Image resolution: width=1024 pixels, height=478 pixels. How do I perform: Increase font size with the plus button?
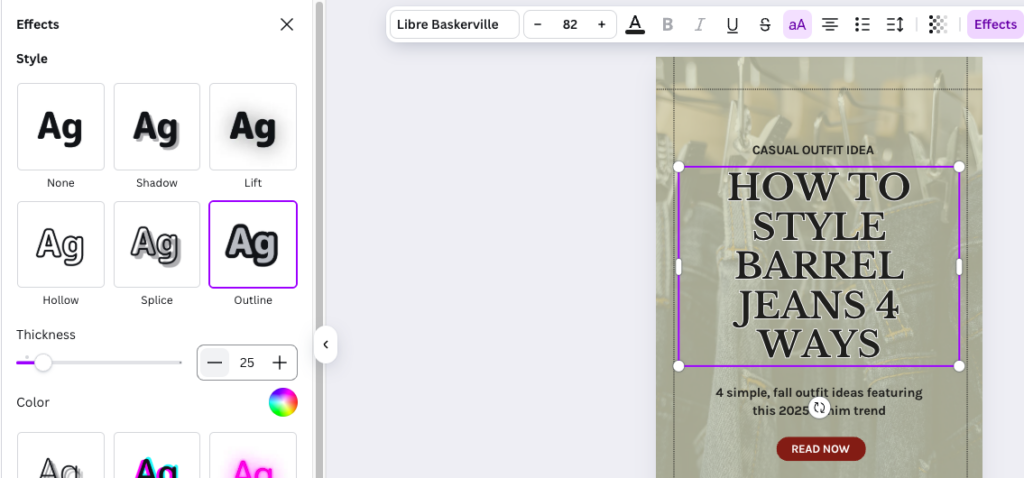click(x=601, y=24)
